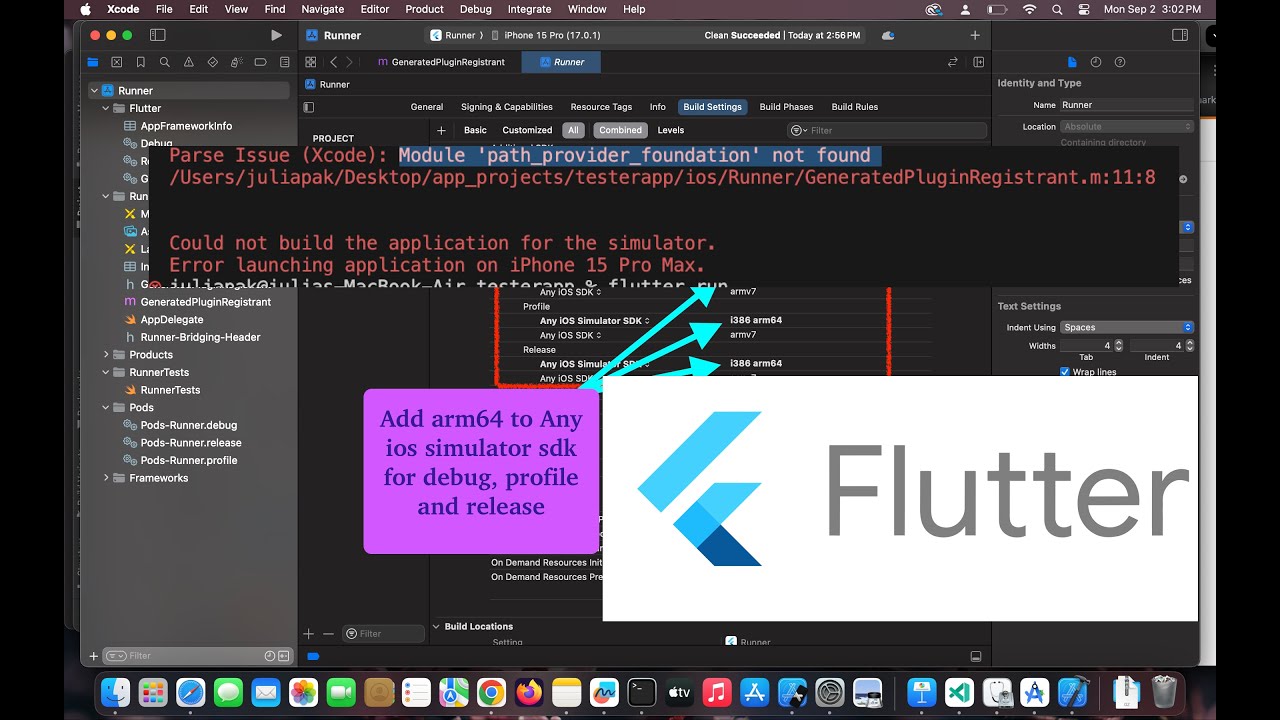1280x720 pixels.
Task: Show the Quick Help inspector
Action: coord(1120,62)
